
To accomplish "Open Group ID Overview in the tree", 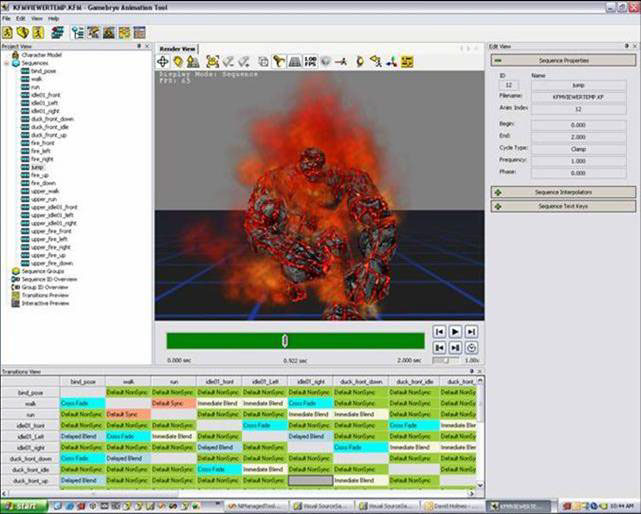I will (x=45, y=287).
